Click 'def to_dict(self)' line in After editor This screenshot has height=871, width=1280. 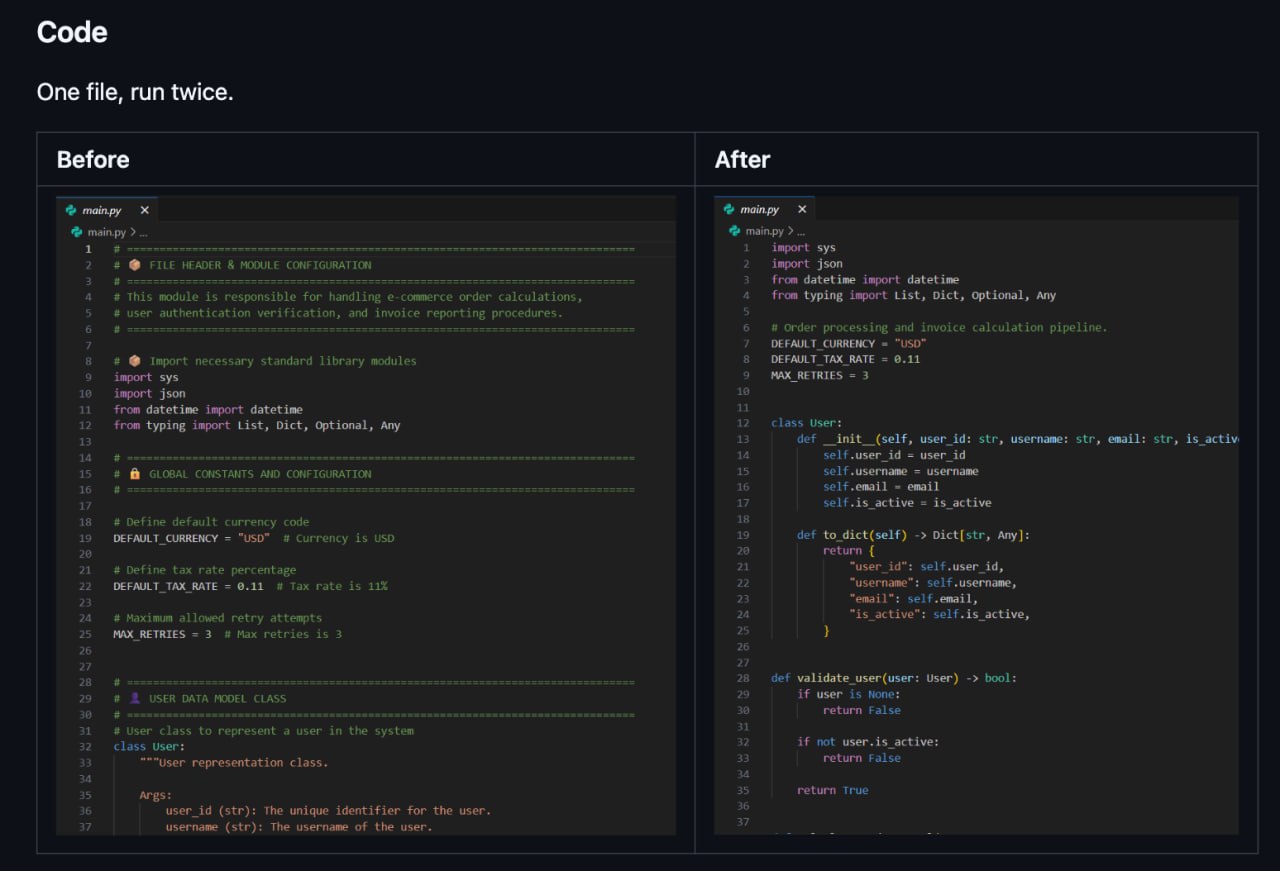pyautogui.click(x=913, y=535)
